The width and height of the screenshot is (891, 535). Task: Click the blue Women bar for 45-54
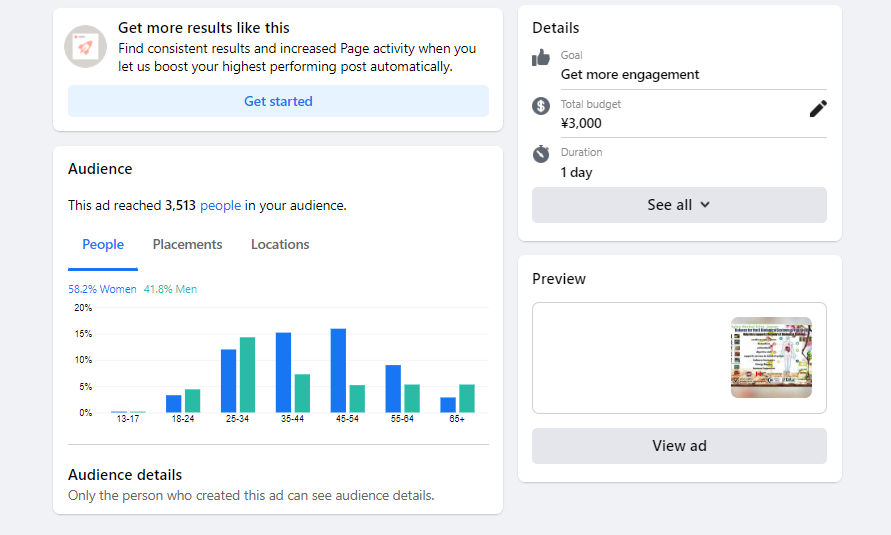(338, 370)
